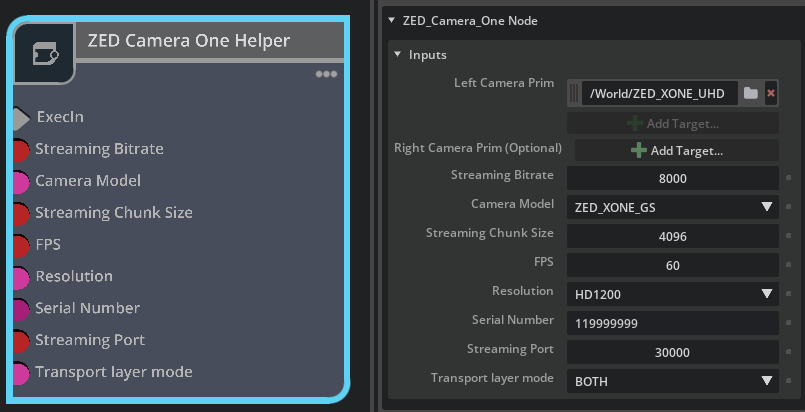Click the /World/ZED_XONE_UHD prim path field
Image resolution: width=805 pixels, height=412 pixels.
pos(659,93)
